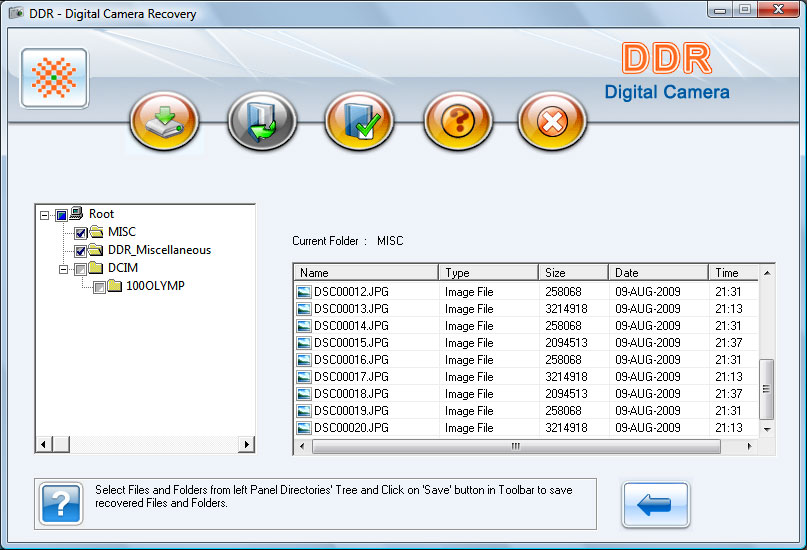Viewport: 807px width, 550px height.
Task: Go back using the blue arrow button
Action: pyautogui.click(x=656, y=505)
